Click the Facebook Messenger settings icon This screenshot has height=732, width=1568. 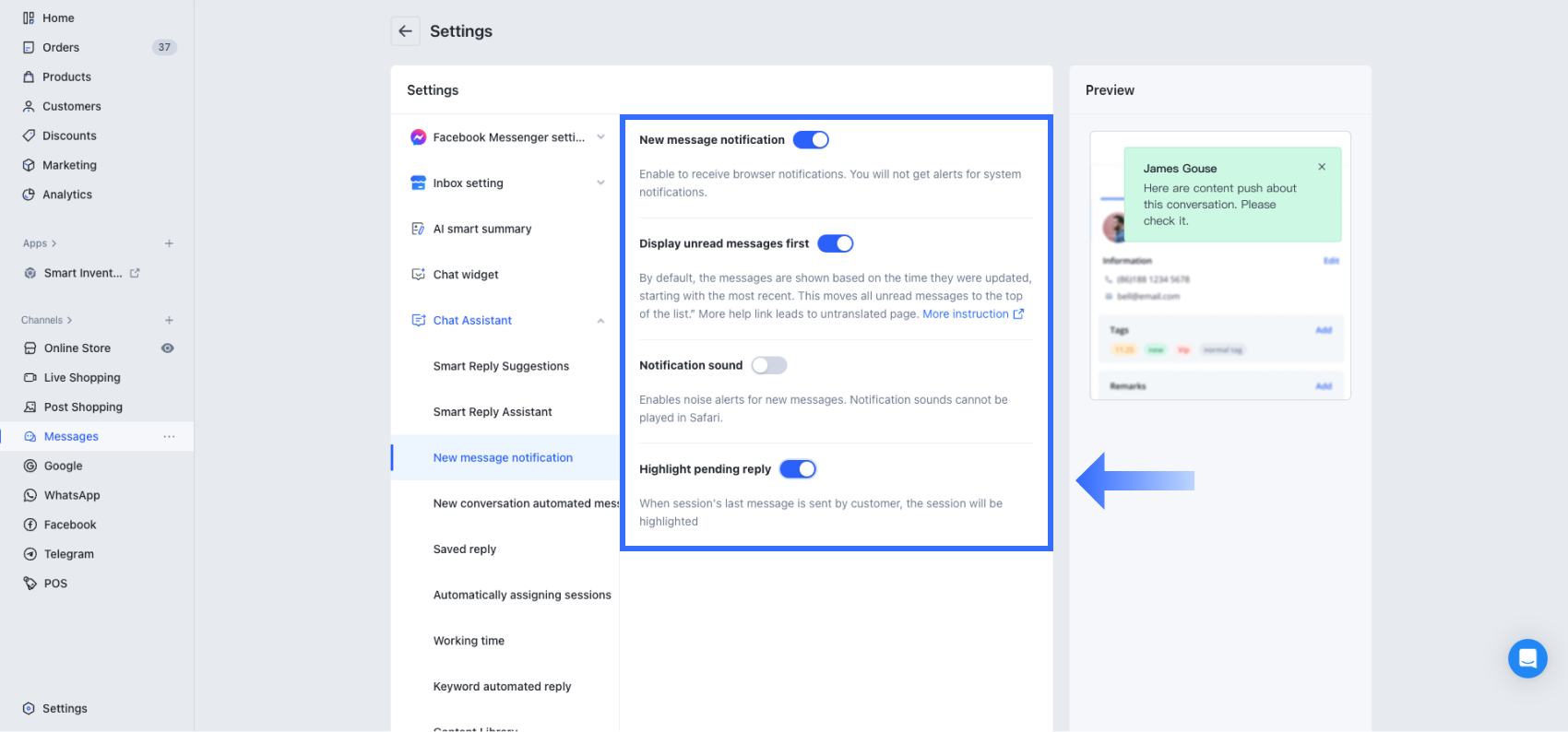pyautogui.click(x=418, y=137)
